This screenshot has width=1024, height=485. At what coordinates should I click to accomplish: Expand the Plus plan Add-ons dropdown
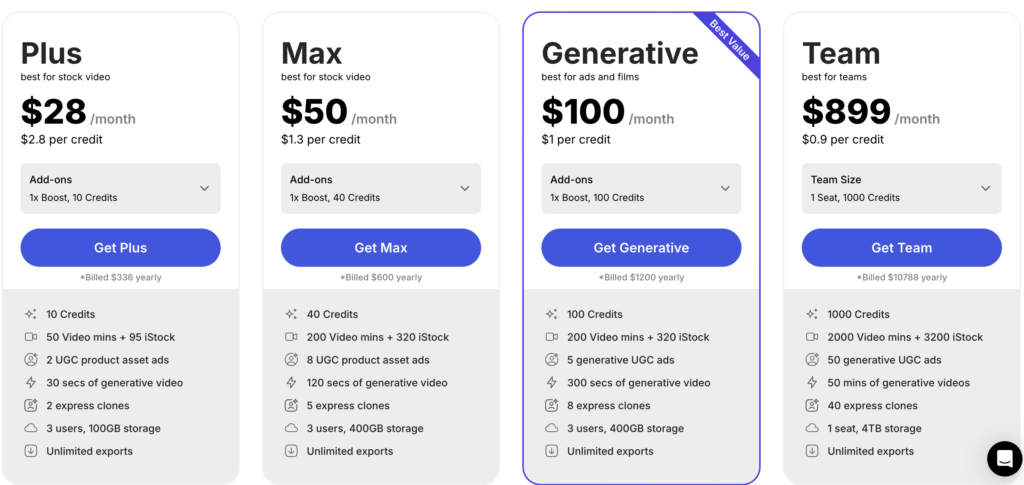coord(120,188)
